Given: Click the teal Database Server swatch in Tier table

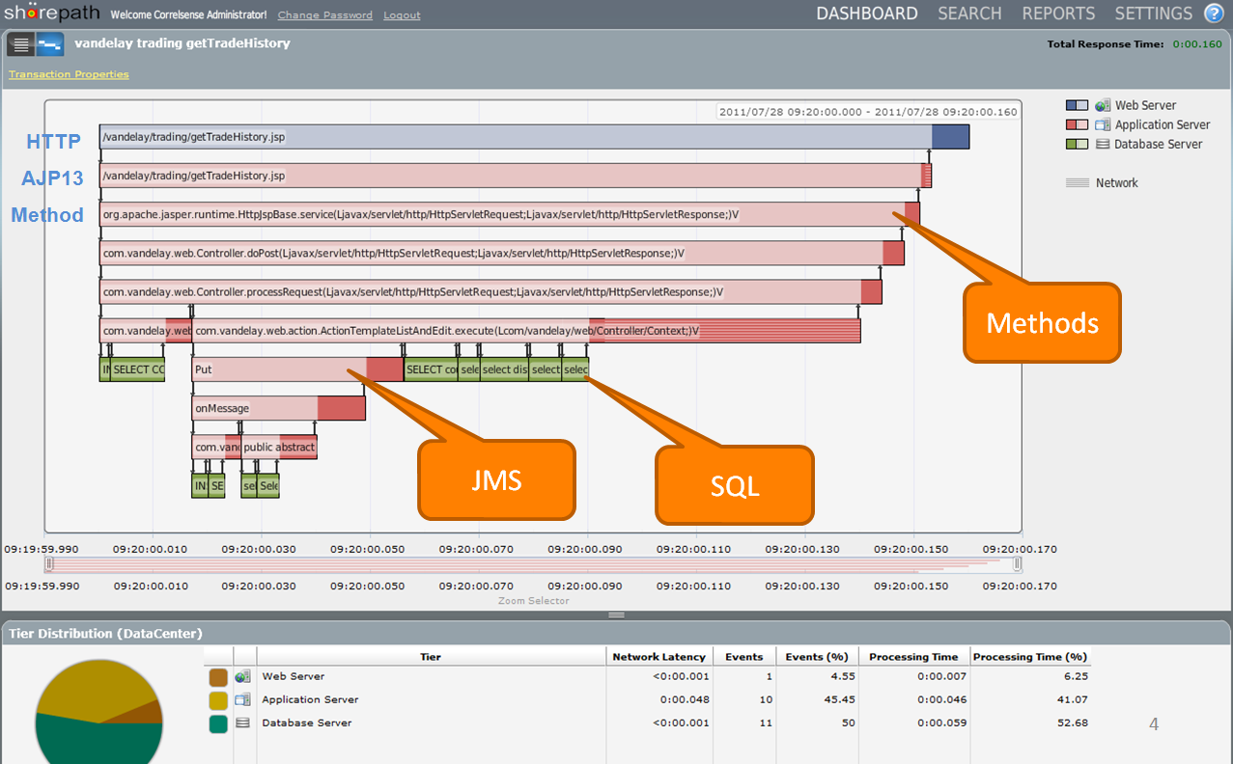Looking at the screenshot, I should coord(218,723).
